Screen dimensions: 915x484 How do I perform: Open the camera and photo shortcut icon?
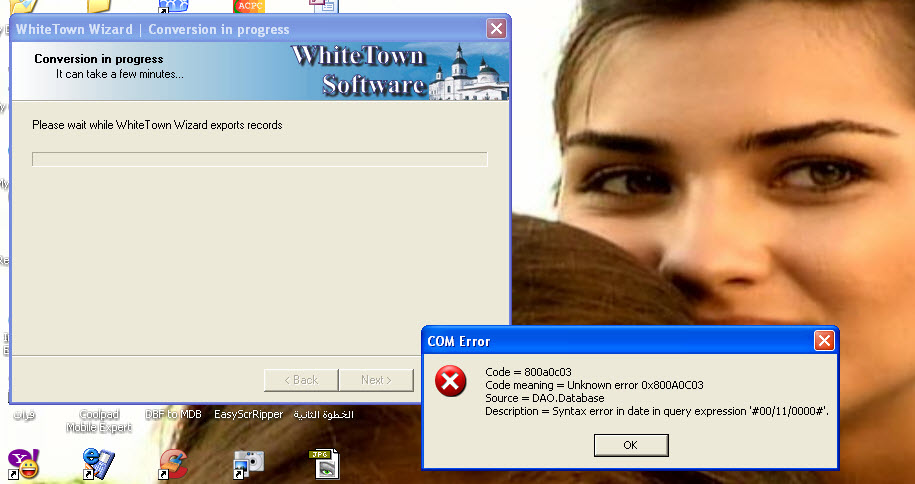[249, 465]
